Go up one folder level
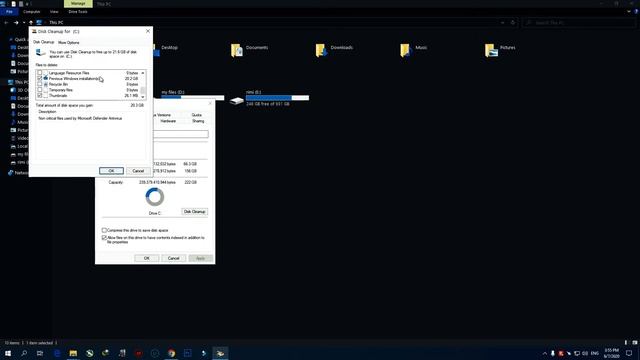 [31, 22]
